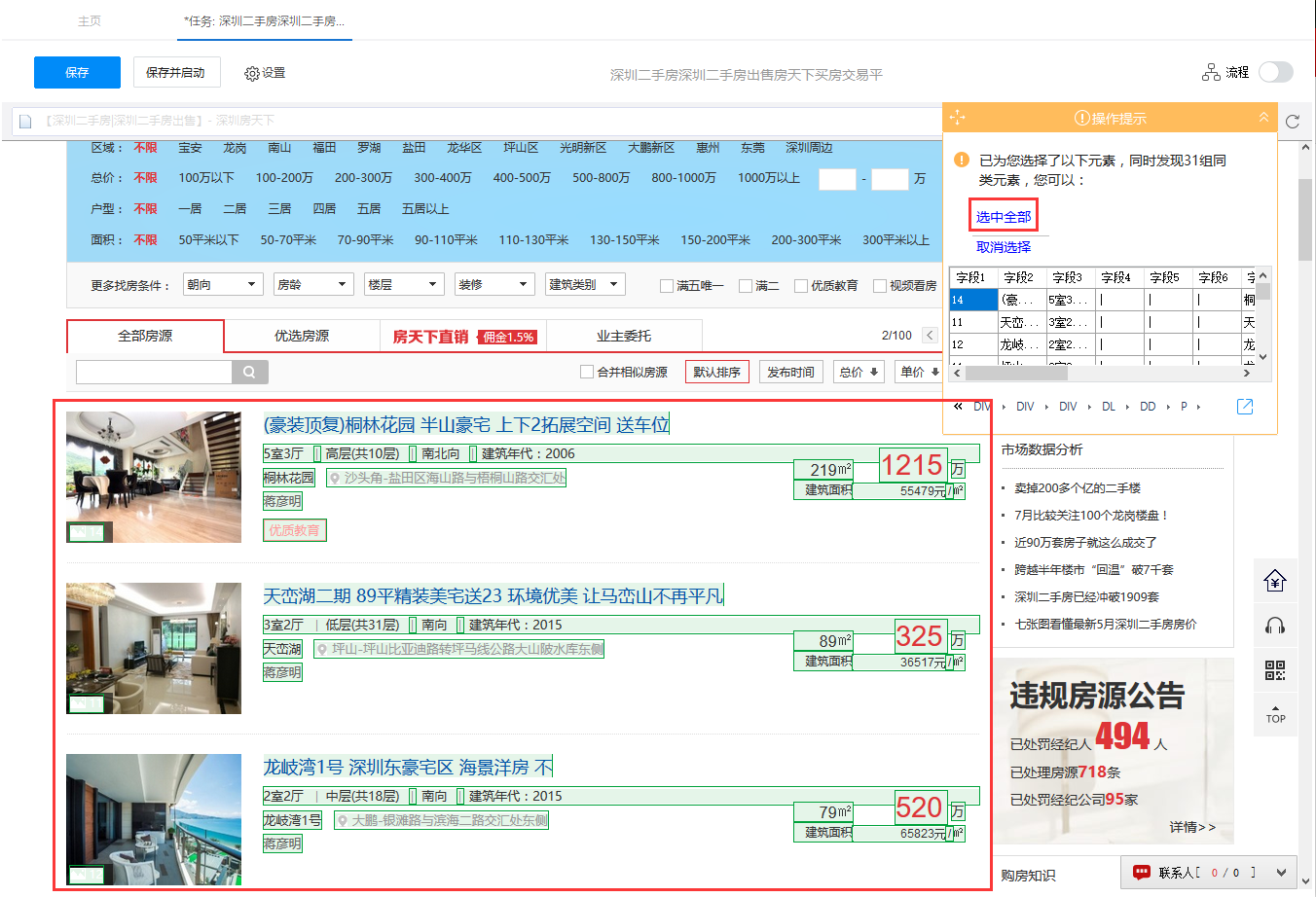Collapse the 操作提示 panel
This screenshot has width=1316, height=897.
tap(1263, 117)
